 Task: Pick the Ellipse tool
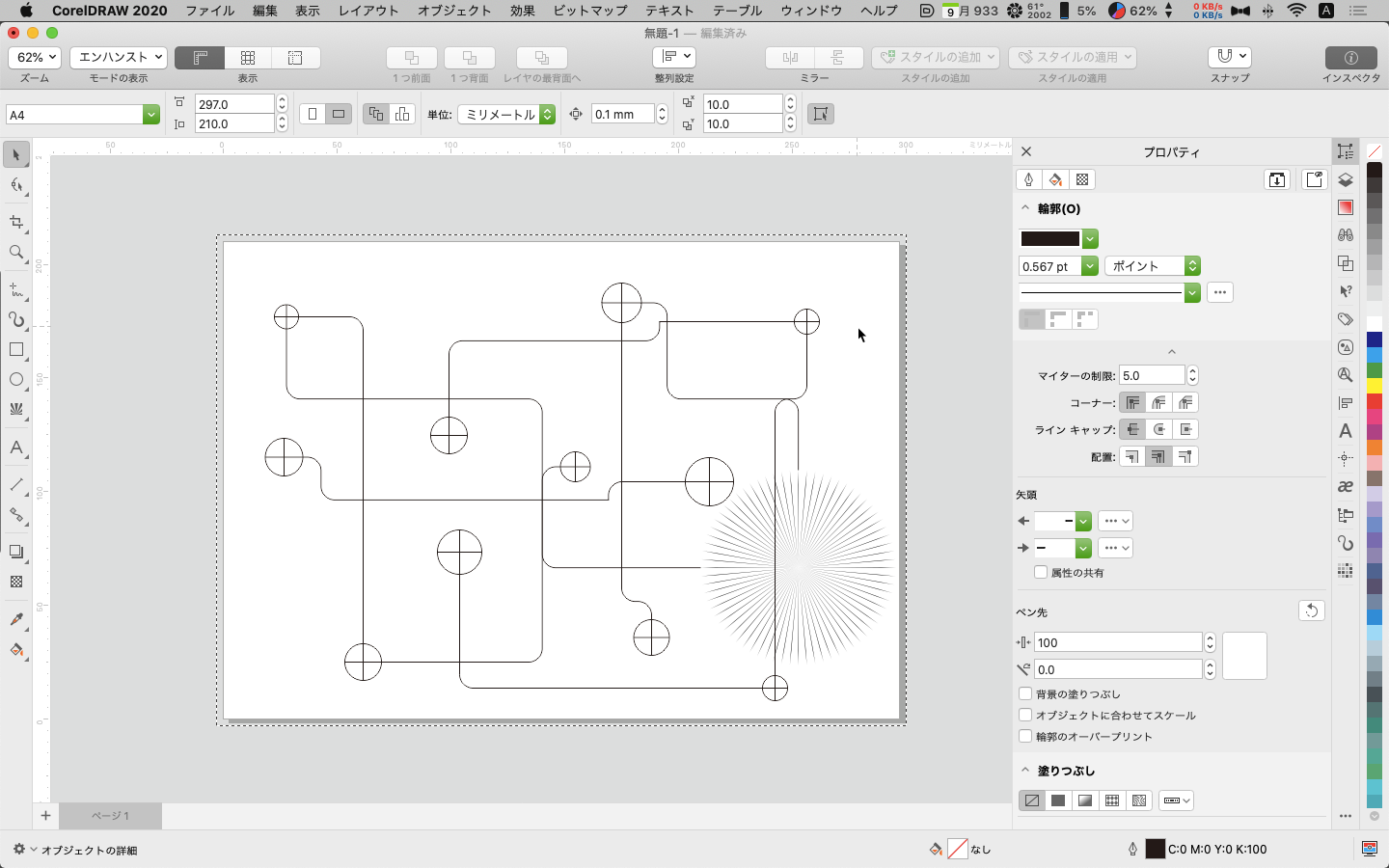16,380
